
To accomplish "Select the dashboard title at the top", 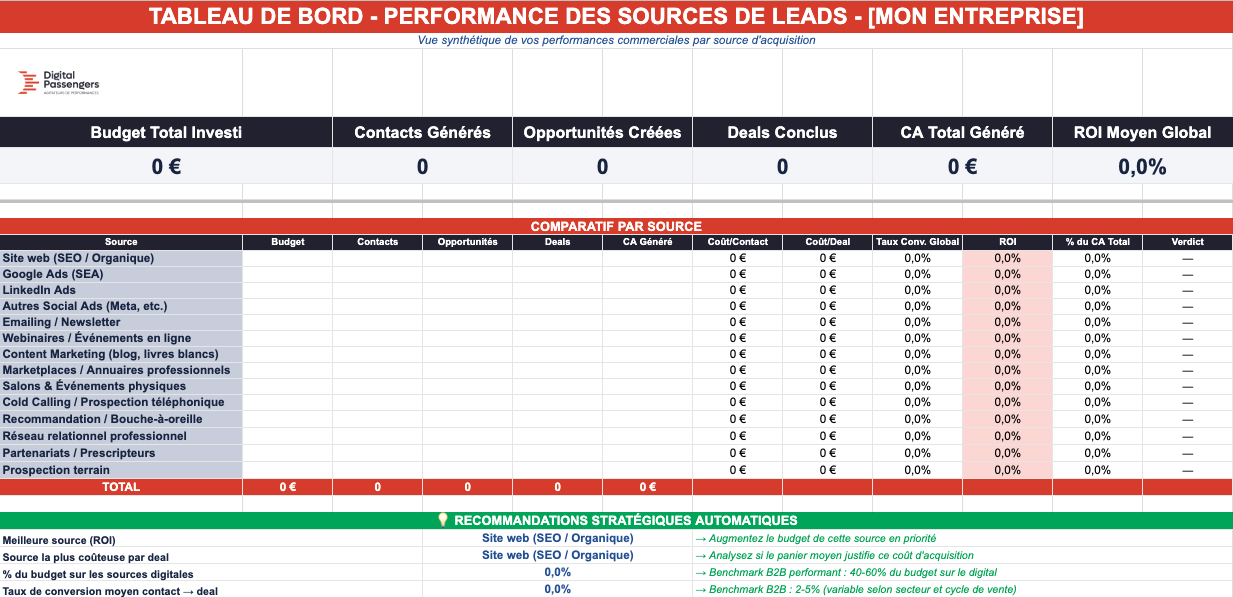I will pyautogui.click(x=616, y=16).
